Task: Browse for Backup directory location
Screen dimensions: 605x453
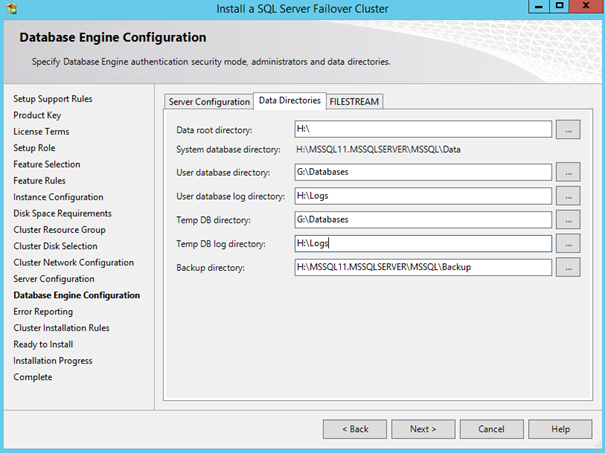Action: [x=568, y=267]
